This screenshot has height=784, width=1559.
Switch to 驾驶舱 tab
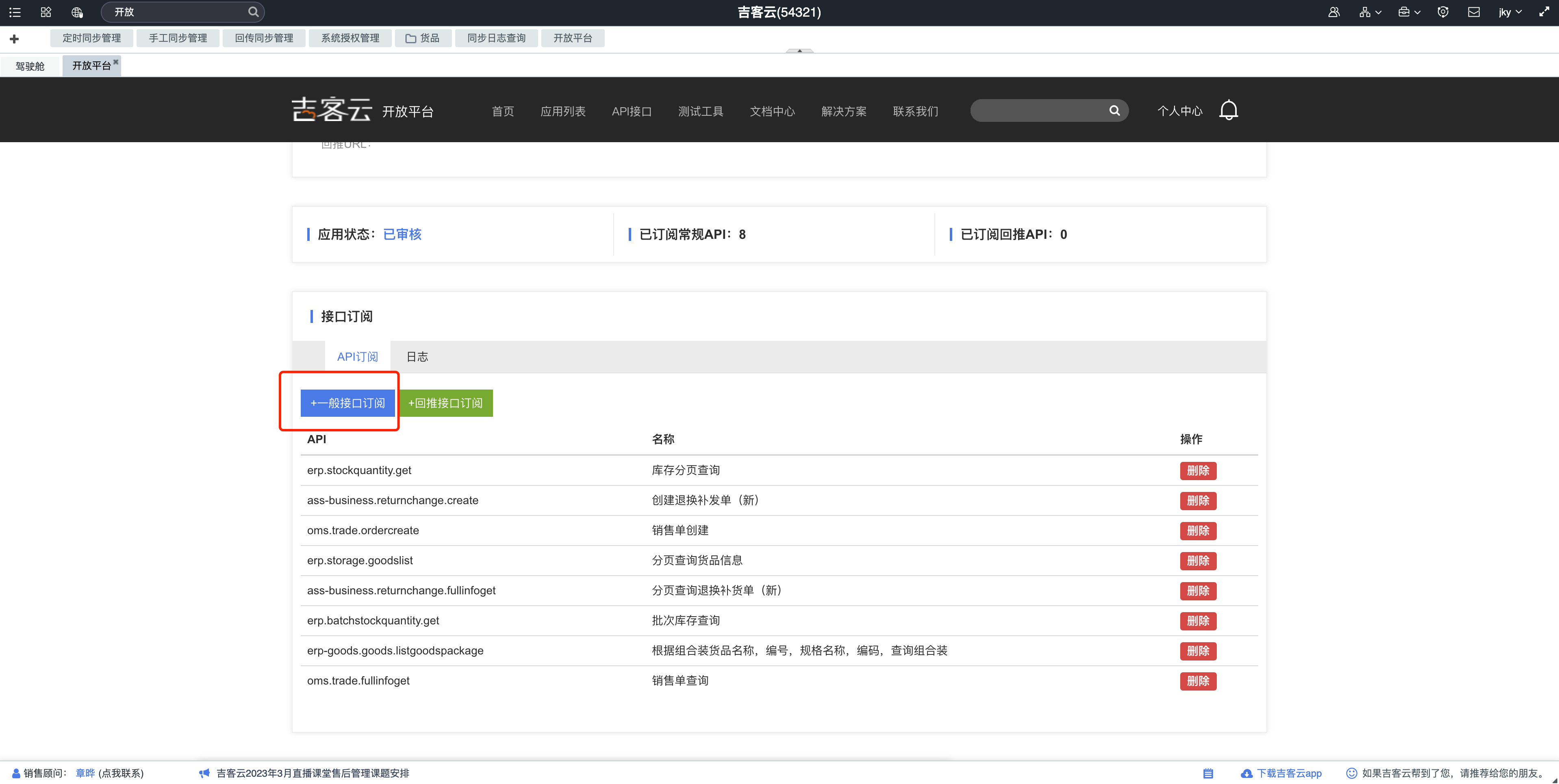(x=30, y=66)
